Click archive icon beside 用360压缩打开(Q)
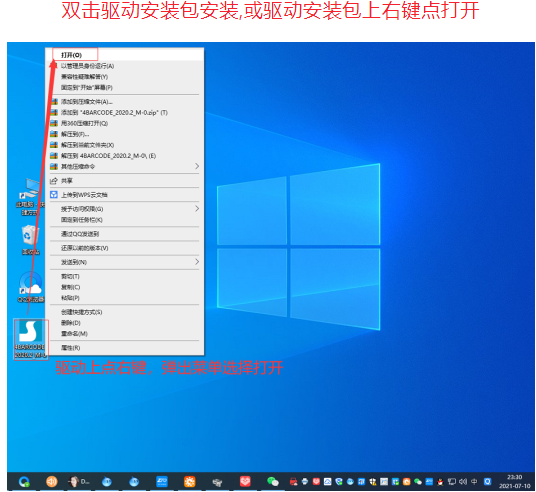The width and height of the screenshot is (536, 492). (54, 123)
